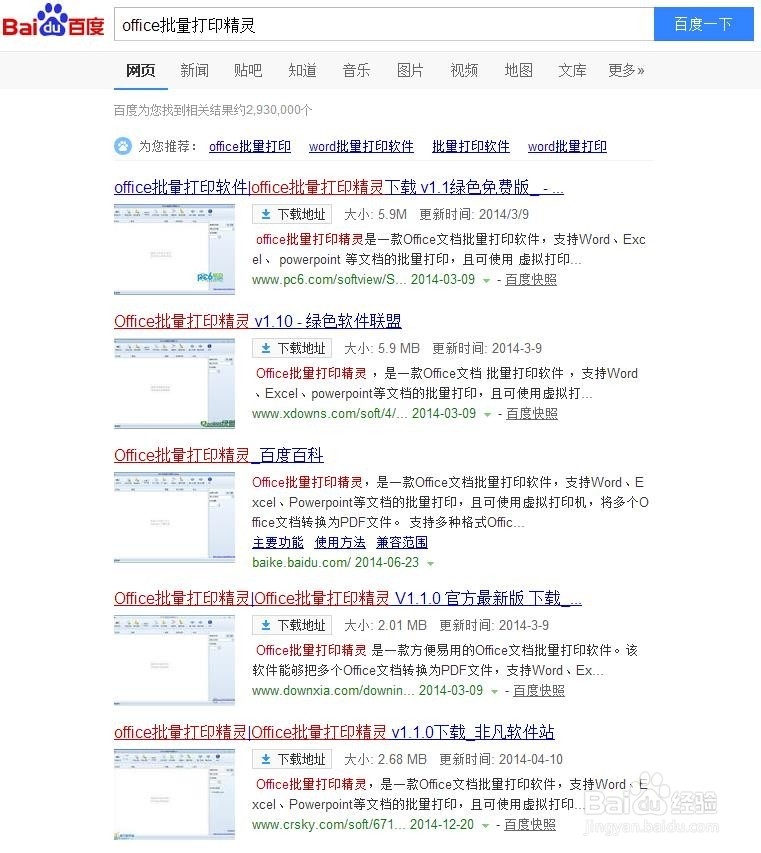The width and height of the screenshot is (761, 853).
Task: Click the paw icon beside 为您推荐
Action: pyautogui.click(x=123, y=146)
